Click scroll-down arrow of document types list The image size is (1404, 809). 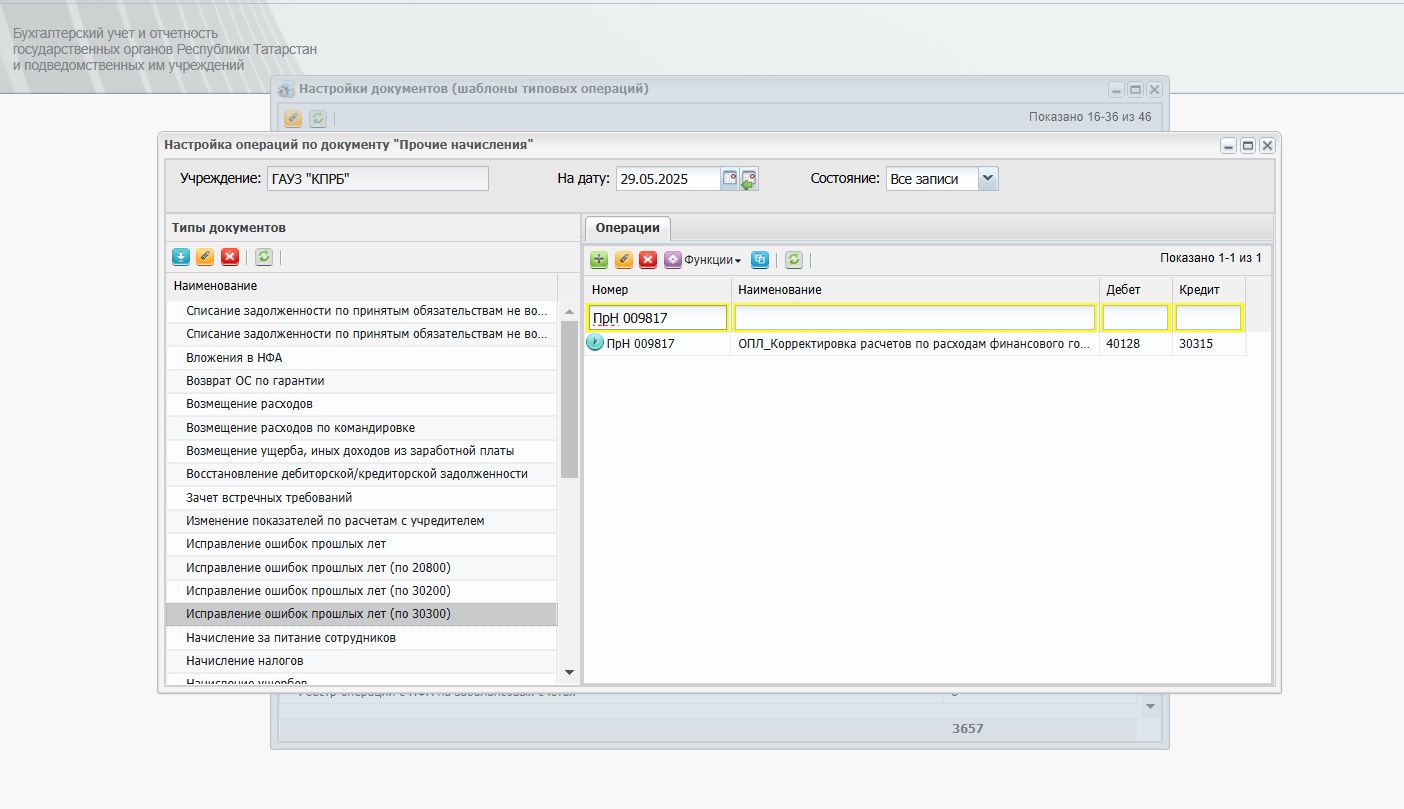pyautogui.click(x=570, y=673)
